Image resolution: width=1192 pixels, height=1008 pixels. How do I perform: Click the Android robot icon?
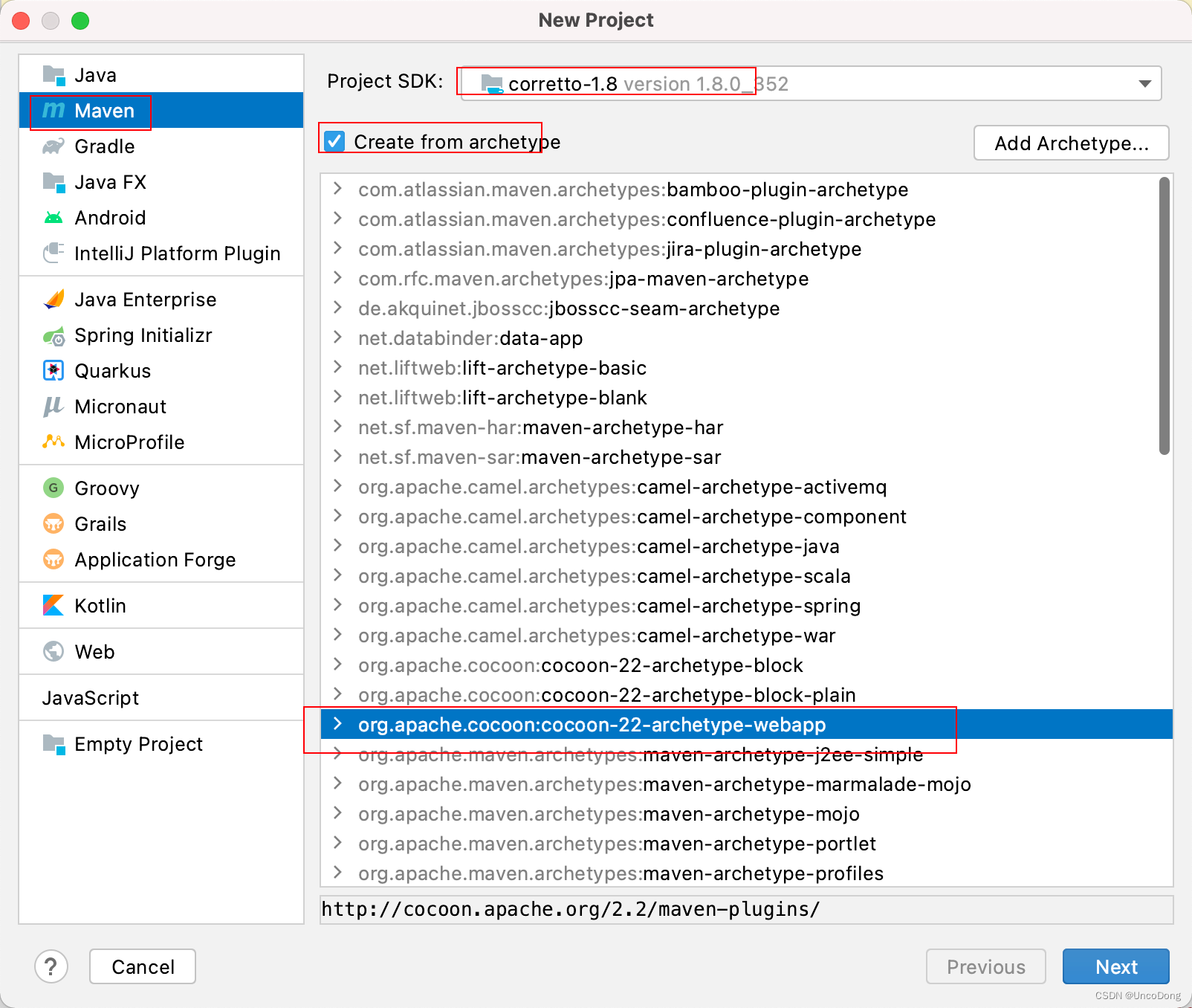pyautogui.click(x=54, y=218)
